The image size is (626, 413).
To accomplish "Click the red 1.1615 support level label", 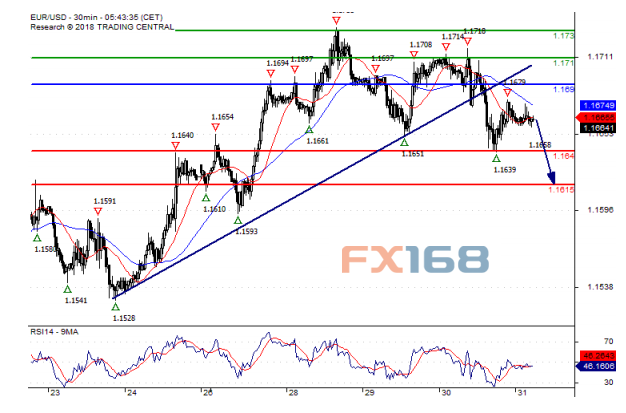I will (x=561, y=190).
